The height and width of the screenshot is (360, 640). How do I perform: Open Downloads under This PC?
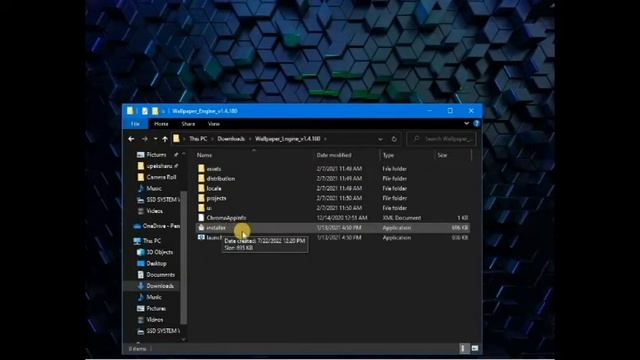pos(160,286)
